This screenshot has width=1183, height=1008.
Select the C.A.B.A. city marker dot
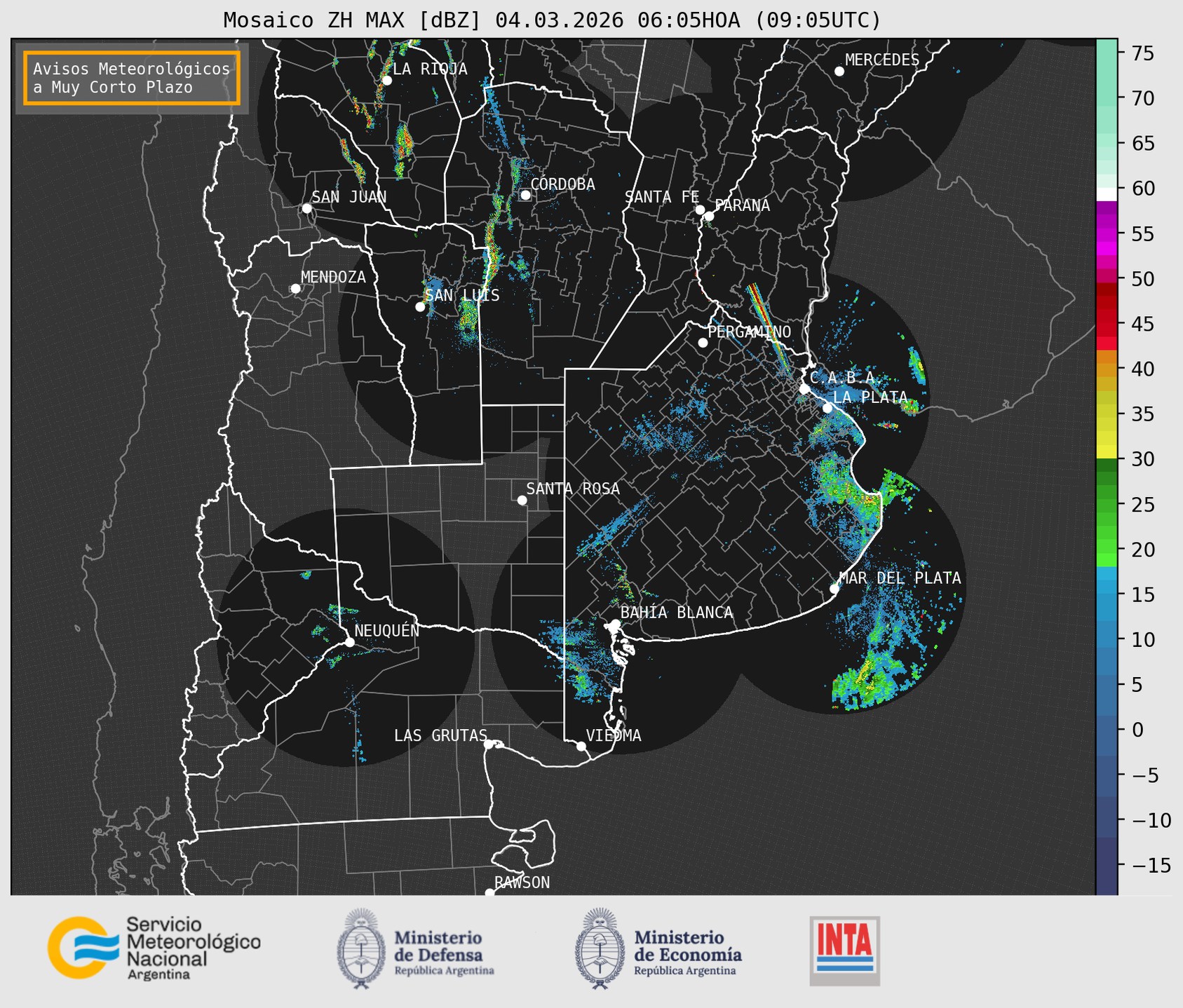click(805, 389)
